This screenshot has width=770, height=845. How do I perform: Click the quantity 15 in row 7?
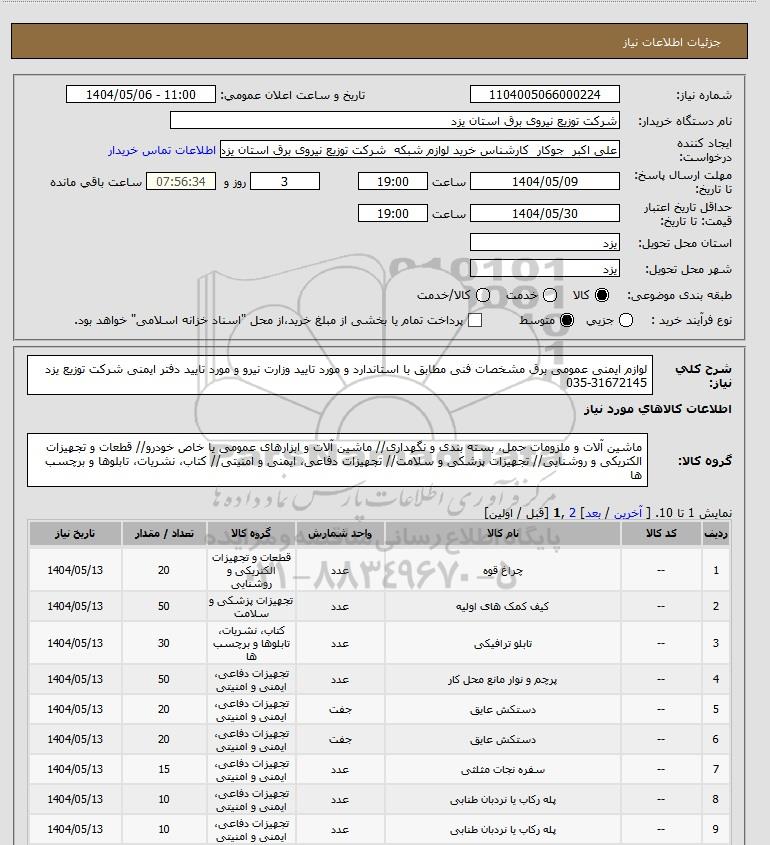point(164,770)
